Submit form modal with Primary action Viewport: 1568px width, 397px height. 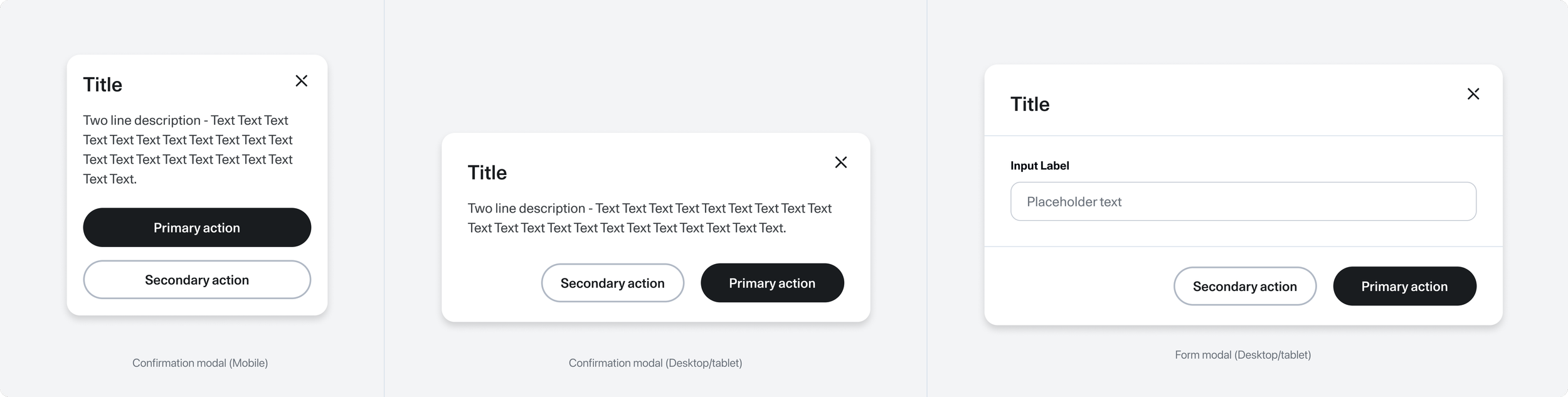(1404, 286)
